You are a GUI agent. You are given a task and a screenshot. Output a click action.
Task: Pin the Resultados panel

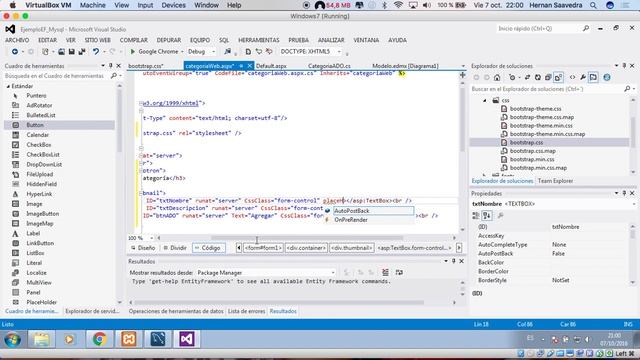pyautogui.click(x=453, y=261)
